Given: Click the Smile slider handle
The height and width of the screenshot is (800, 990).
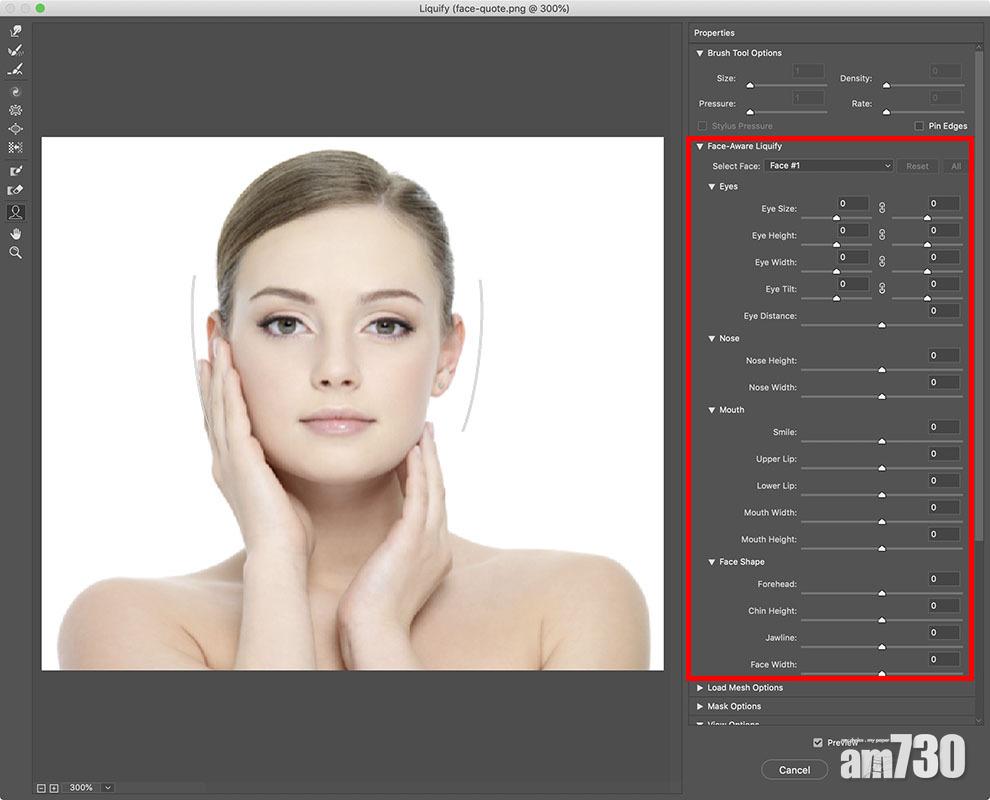Looking at the screenshot, I should click(882, 441).
